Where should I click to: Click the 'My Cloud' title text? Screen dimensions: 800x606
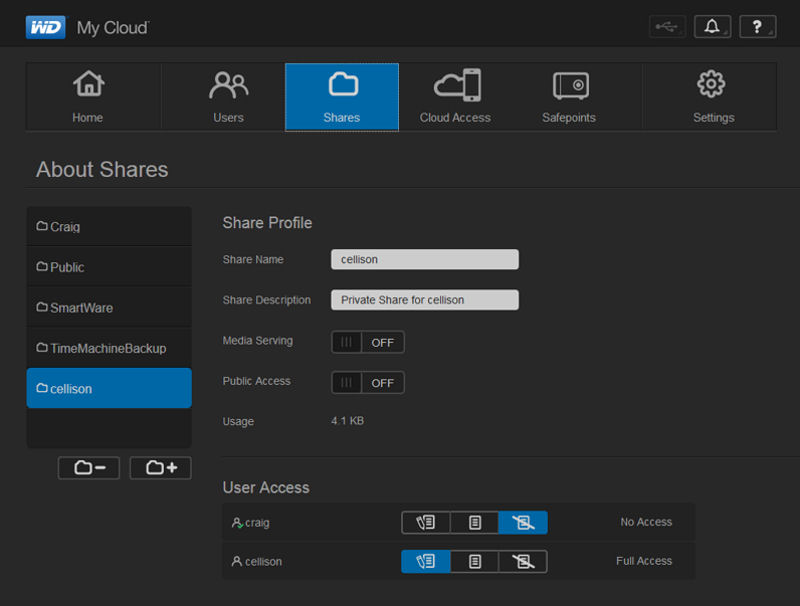coord(113,28)
